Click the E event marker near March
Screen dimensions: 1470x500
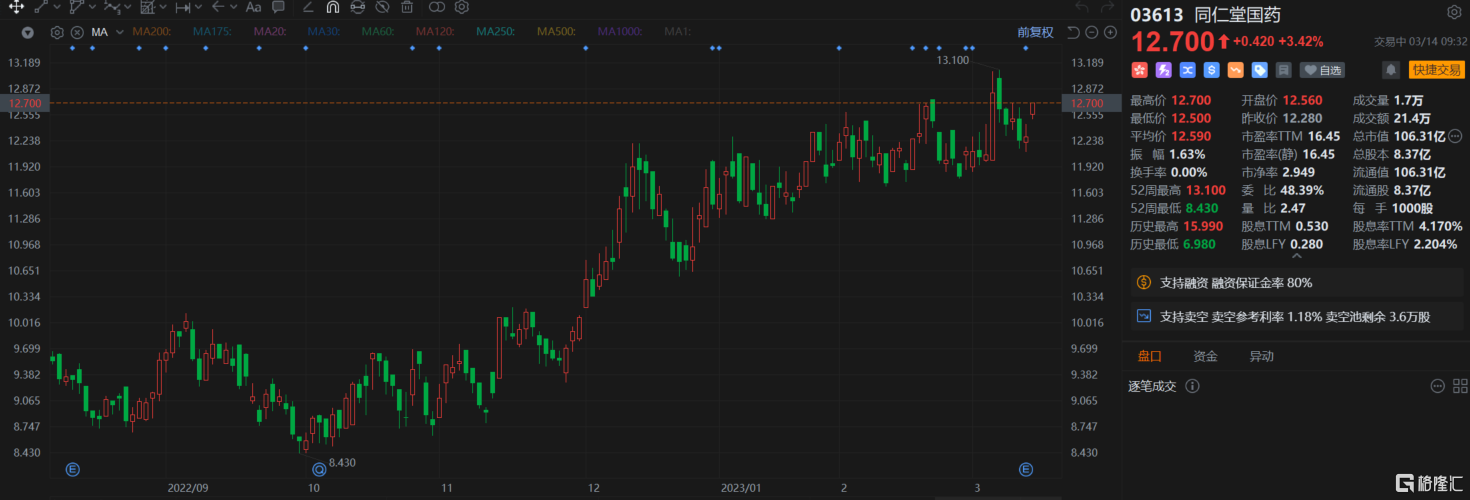tap(1025, 469)
